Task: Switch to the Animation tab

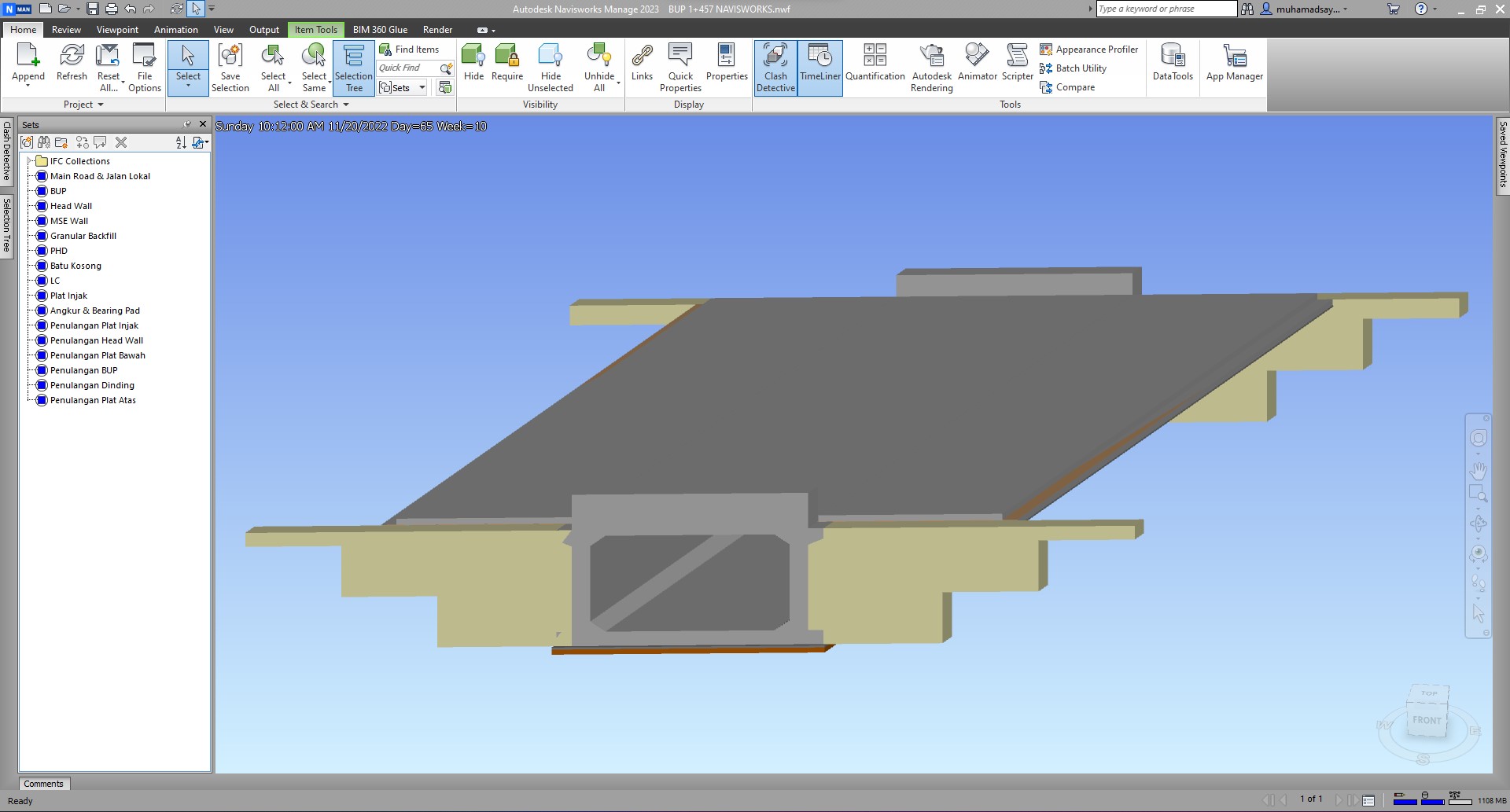Action: click(x=175, y=30)
